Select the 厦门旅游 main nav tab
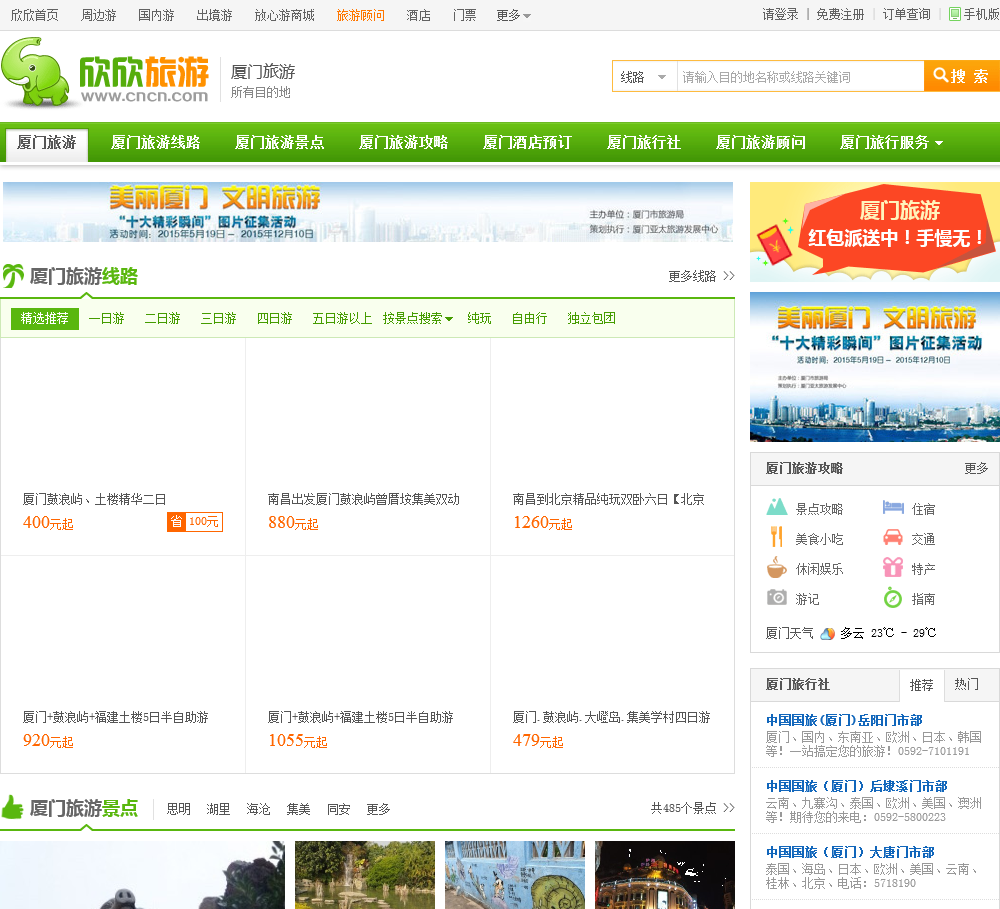This screenshot has height=909, width=1000. click(47, 142)
